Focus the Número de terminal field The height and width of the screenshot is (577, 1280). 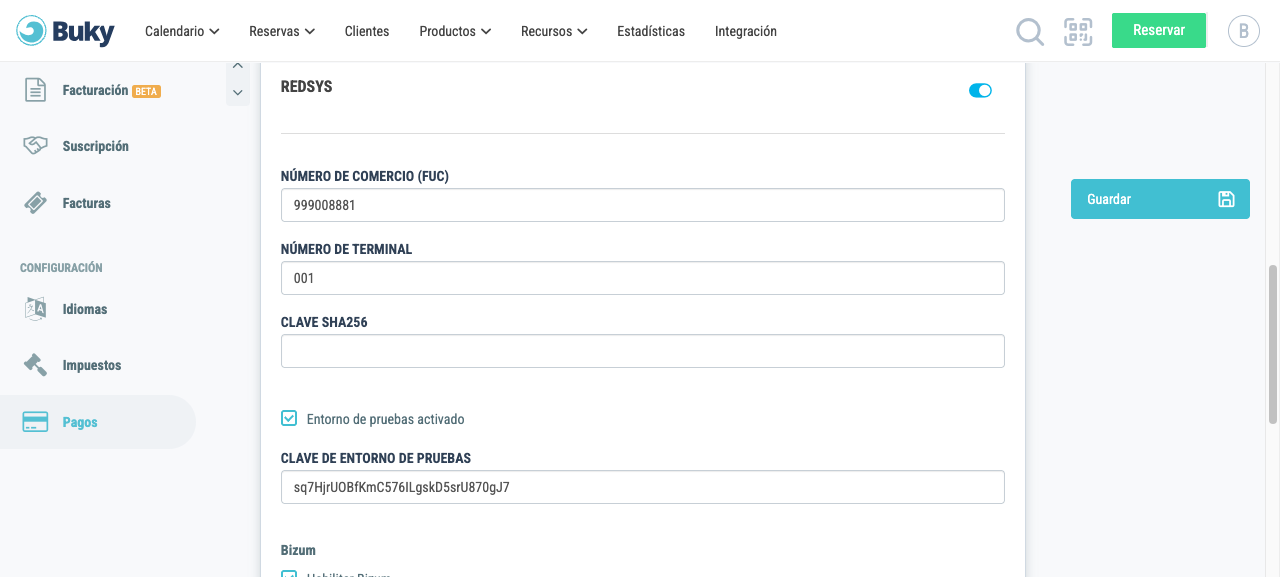[x=643, y=278]
